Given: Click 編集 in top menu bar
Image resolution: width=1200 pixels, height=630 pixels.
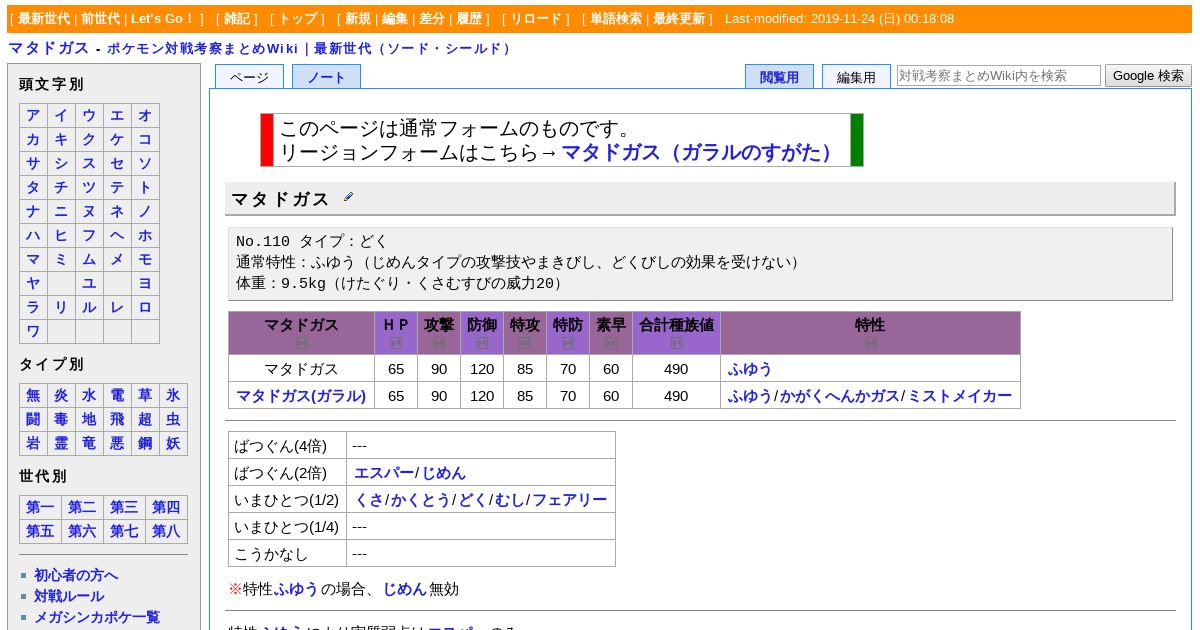Looking at the screenshot, I should [395, 19].
